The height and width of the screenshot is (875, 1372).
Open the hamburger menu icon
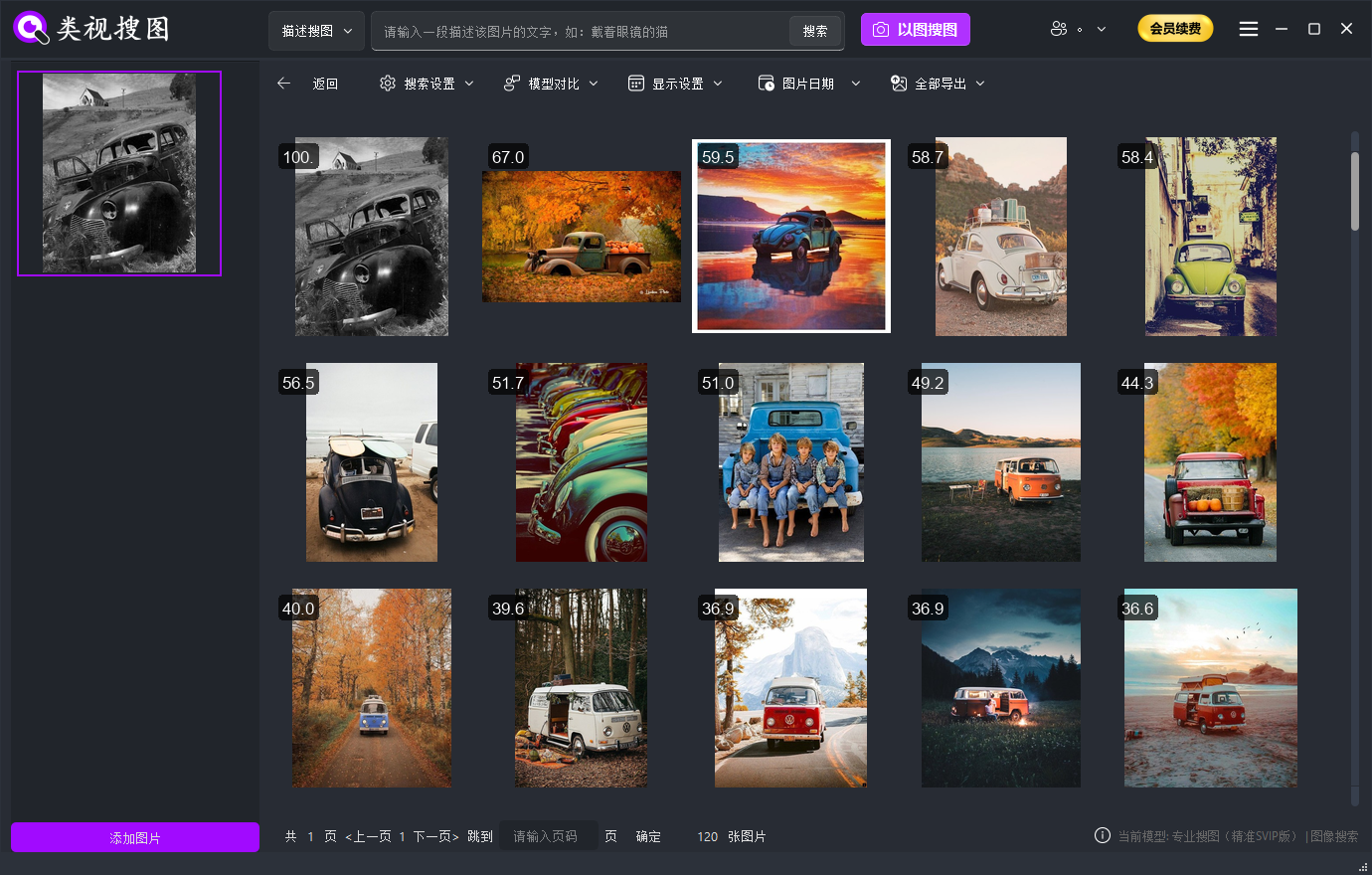(1249, 29)
